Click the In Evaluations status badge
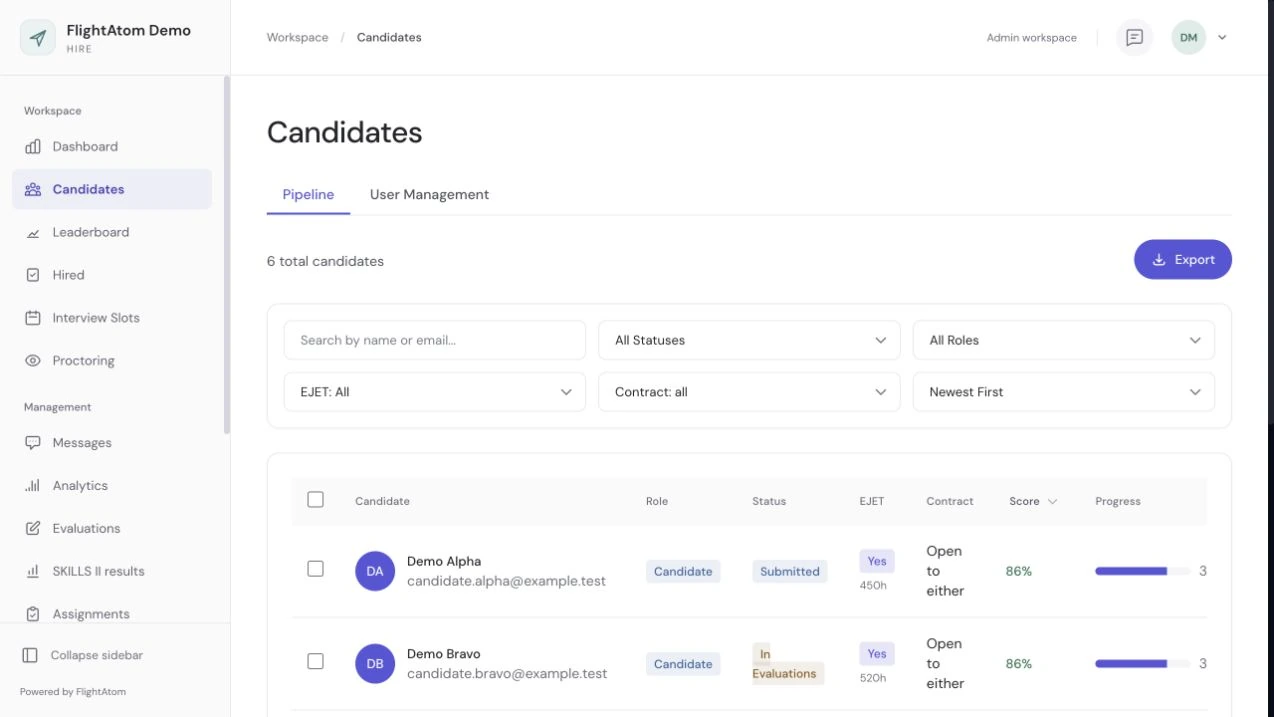 coord(788,664)
